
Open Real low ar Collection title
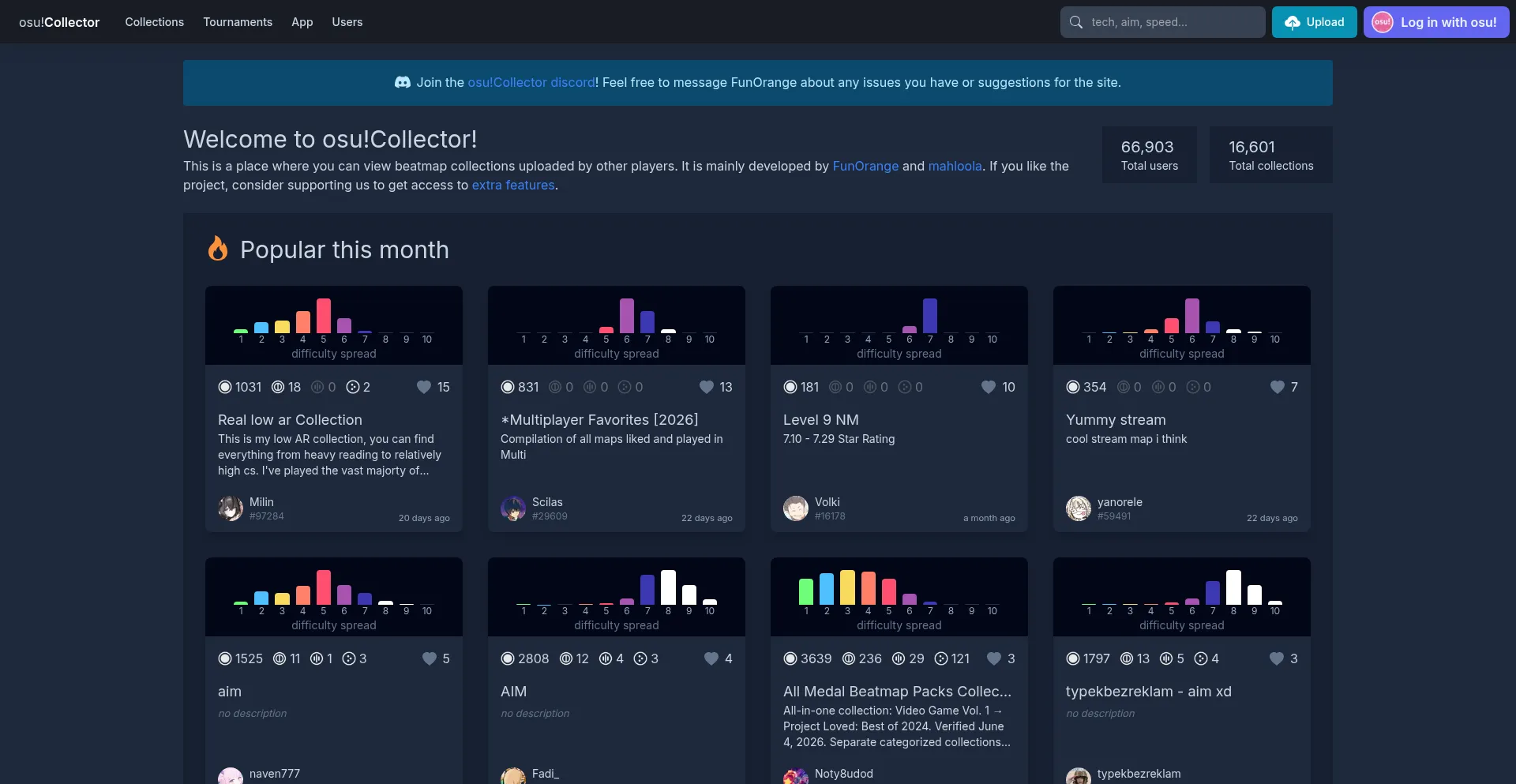pos(290,420)
